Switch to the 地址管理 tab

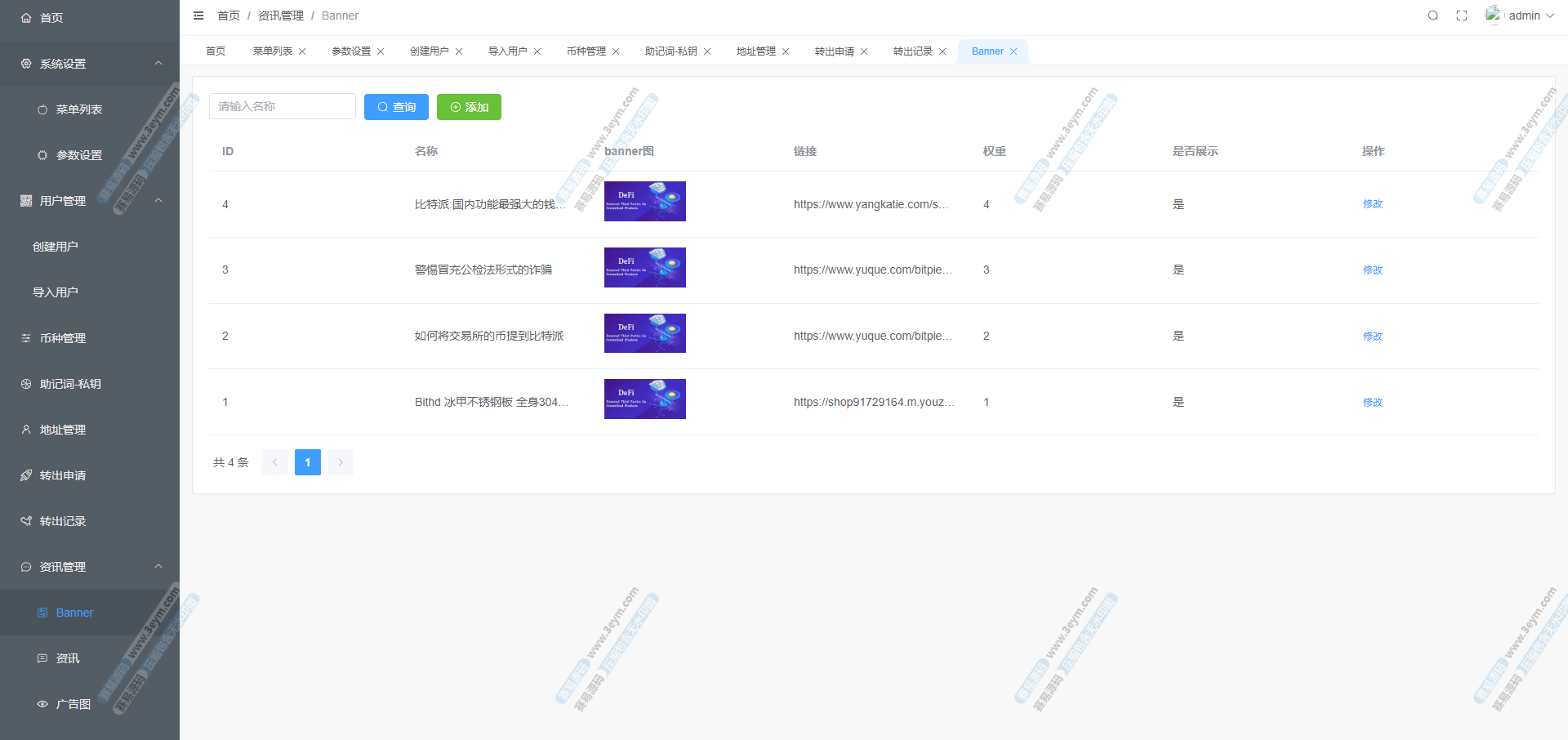point(755,51)
